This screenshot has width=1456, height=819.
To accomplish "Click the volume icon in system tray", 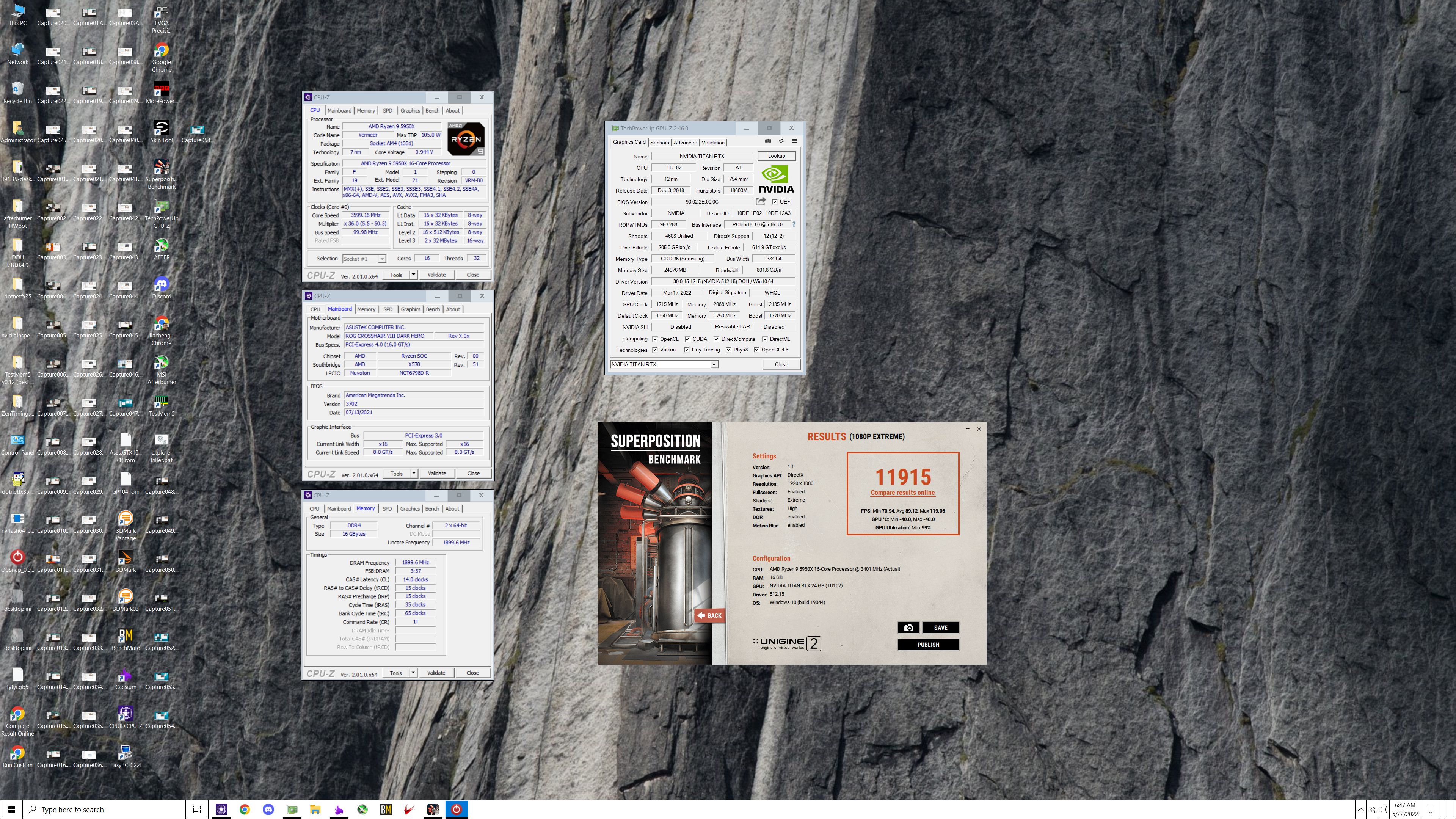I will tap(1383, 810).
